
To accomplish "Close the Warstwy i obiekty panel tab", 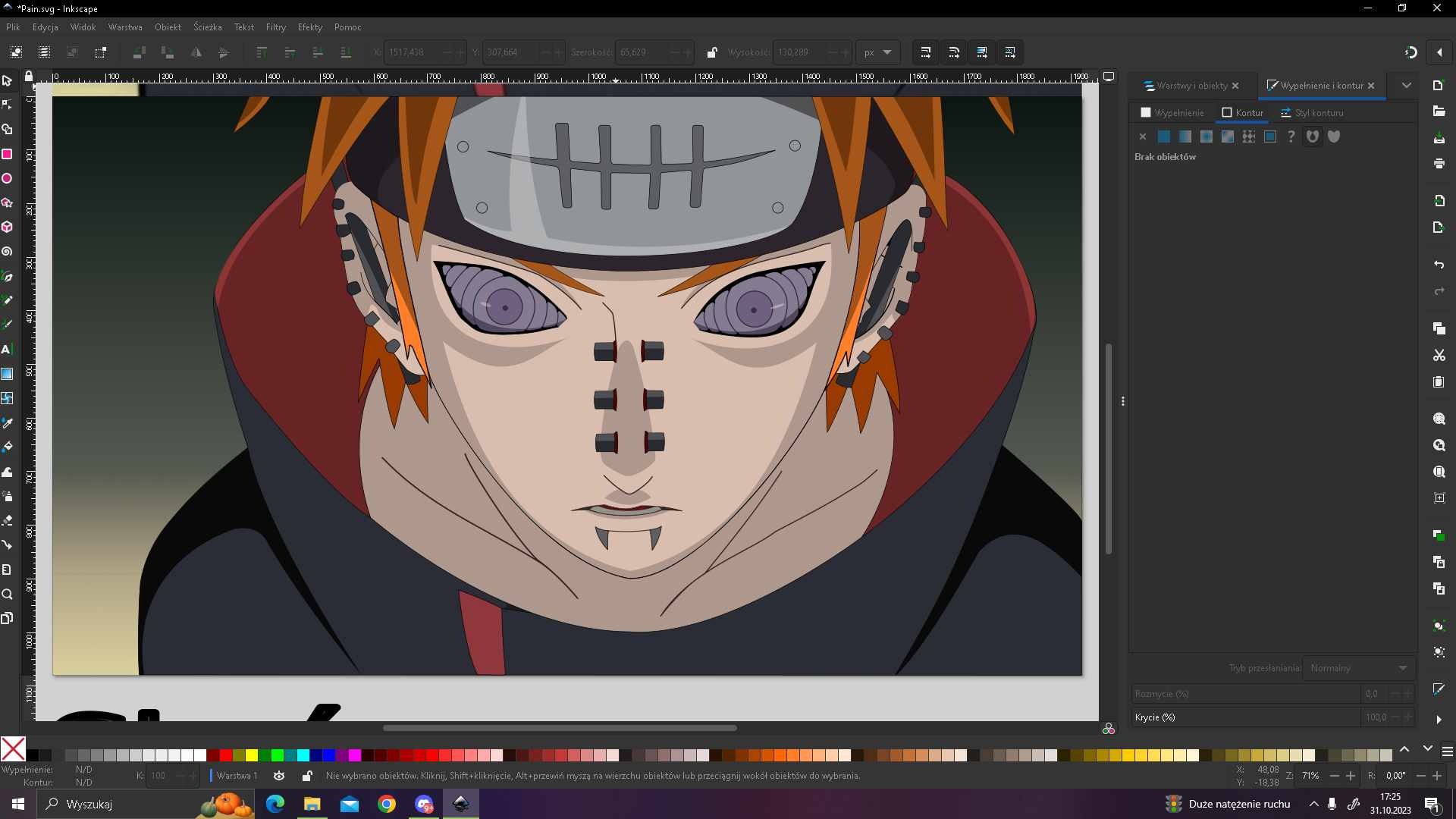I will [x=1235, y=86].
